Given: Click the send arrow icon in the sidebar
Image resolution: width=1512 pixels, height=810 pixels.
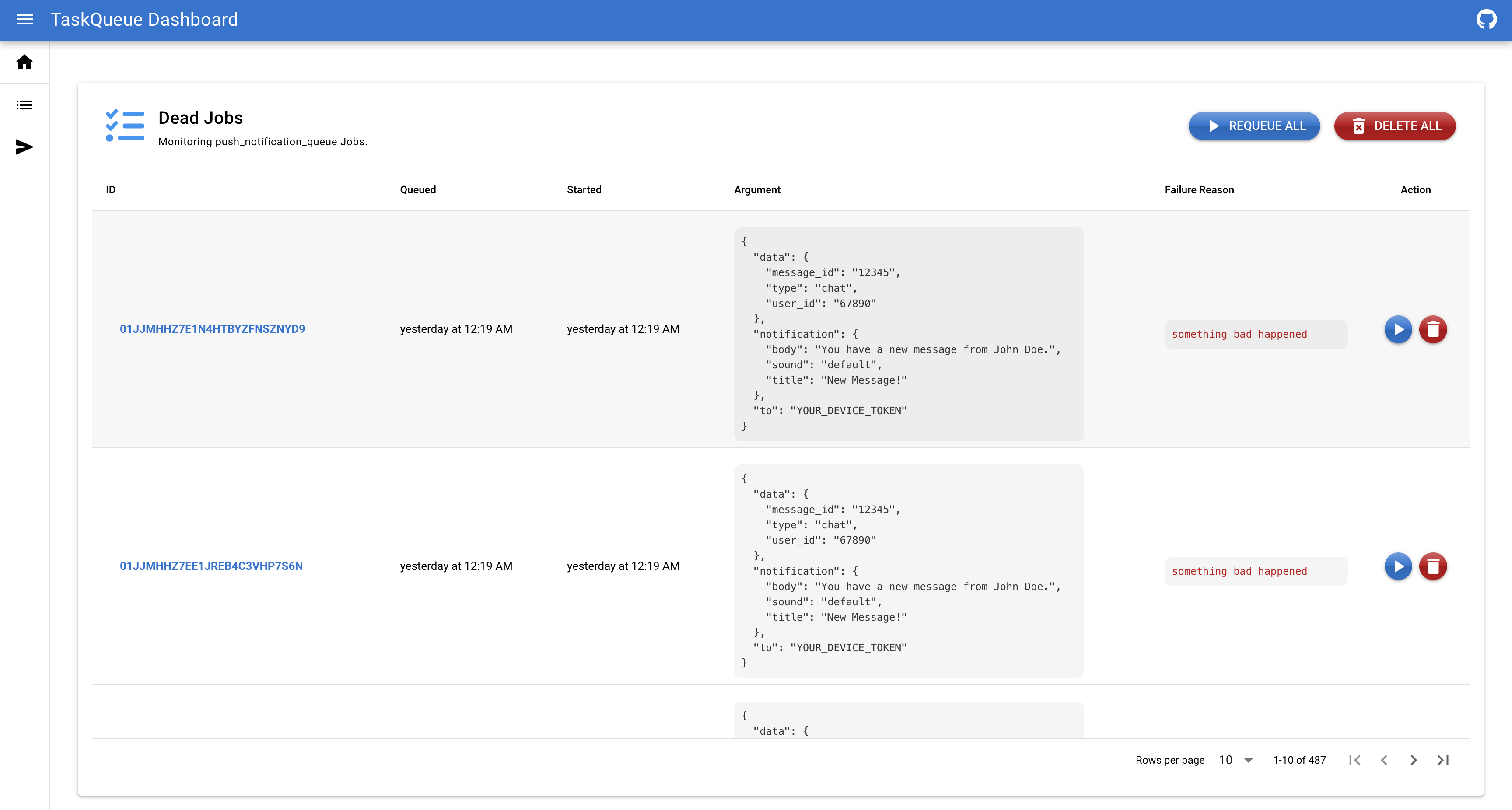Looking at the screenshot, I should (24, 147).
